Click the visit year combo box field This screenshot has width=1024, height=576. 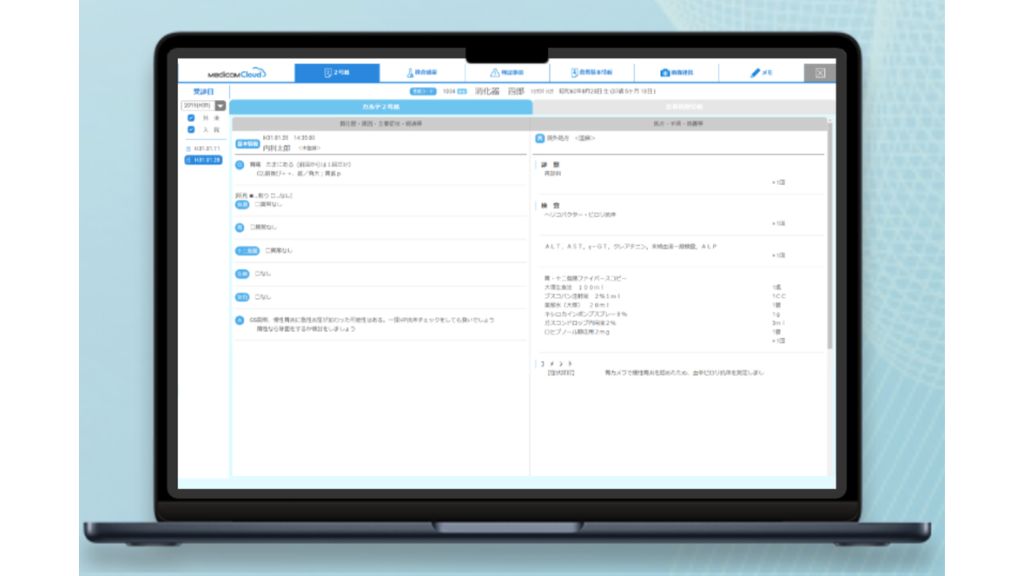click(x=196, y=105)
